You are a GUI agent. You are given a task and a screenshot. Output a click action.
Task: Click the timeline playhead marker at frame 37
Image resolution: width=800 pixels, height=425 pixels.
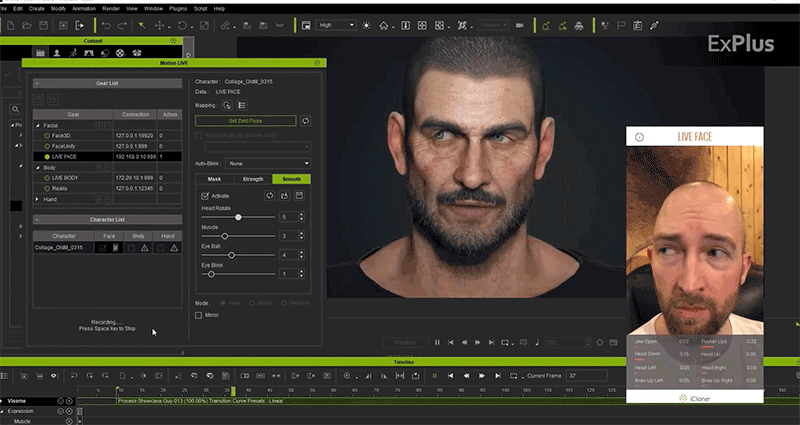(233, 391)
